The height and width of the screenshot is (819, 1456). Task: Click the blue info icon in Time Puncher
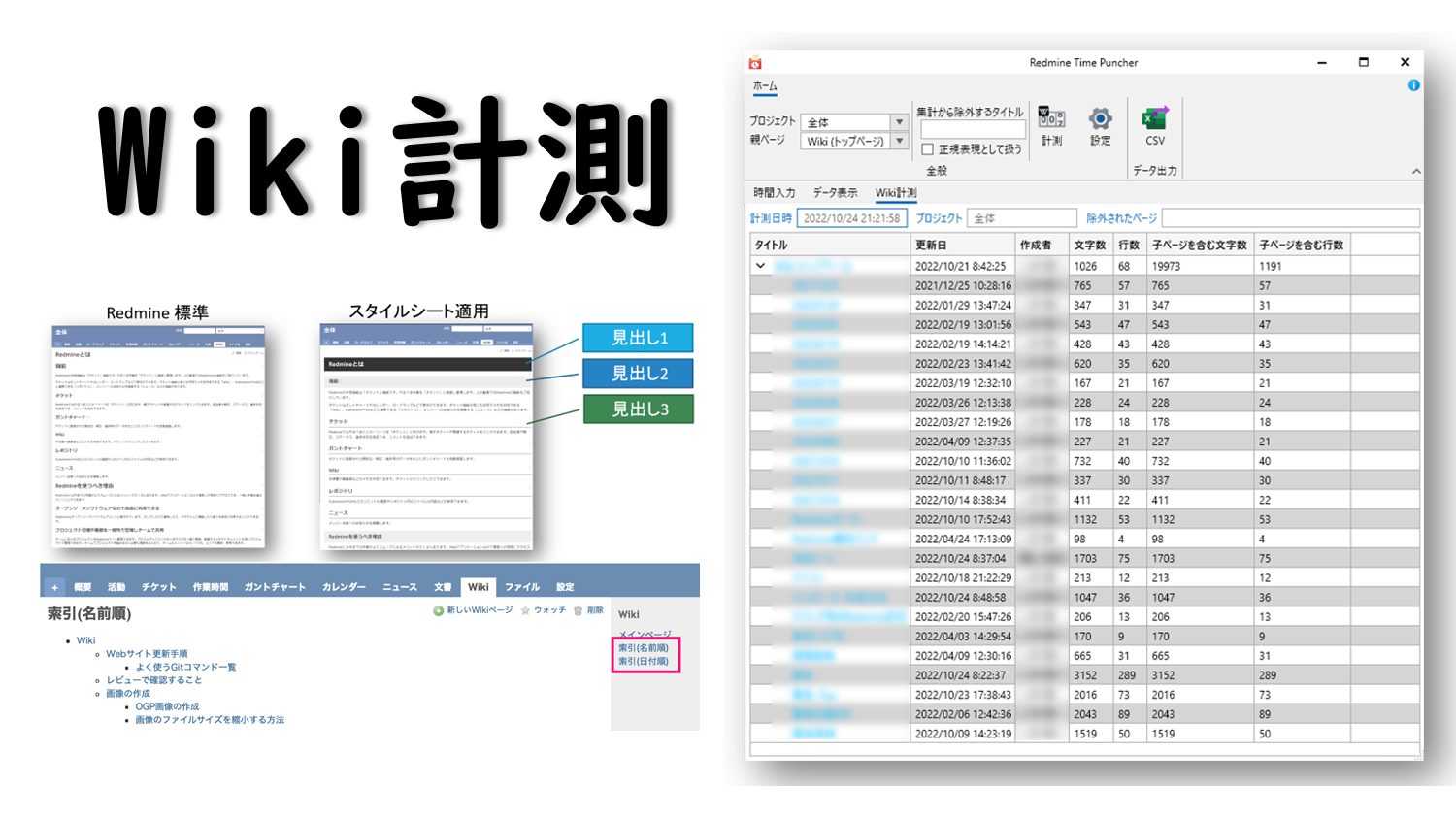coord(1413,85)
